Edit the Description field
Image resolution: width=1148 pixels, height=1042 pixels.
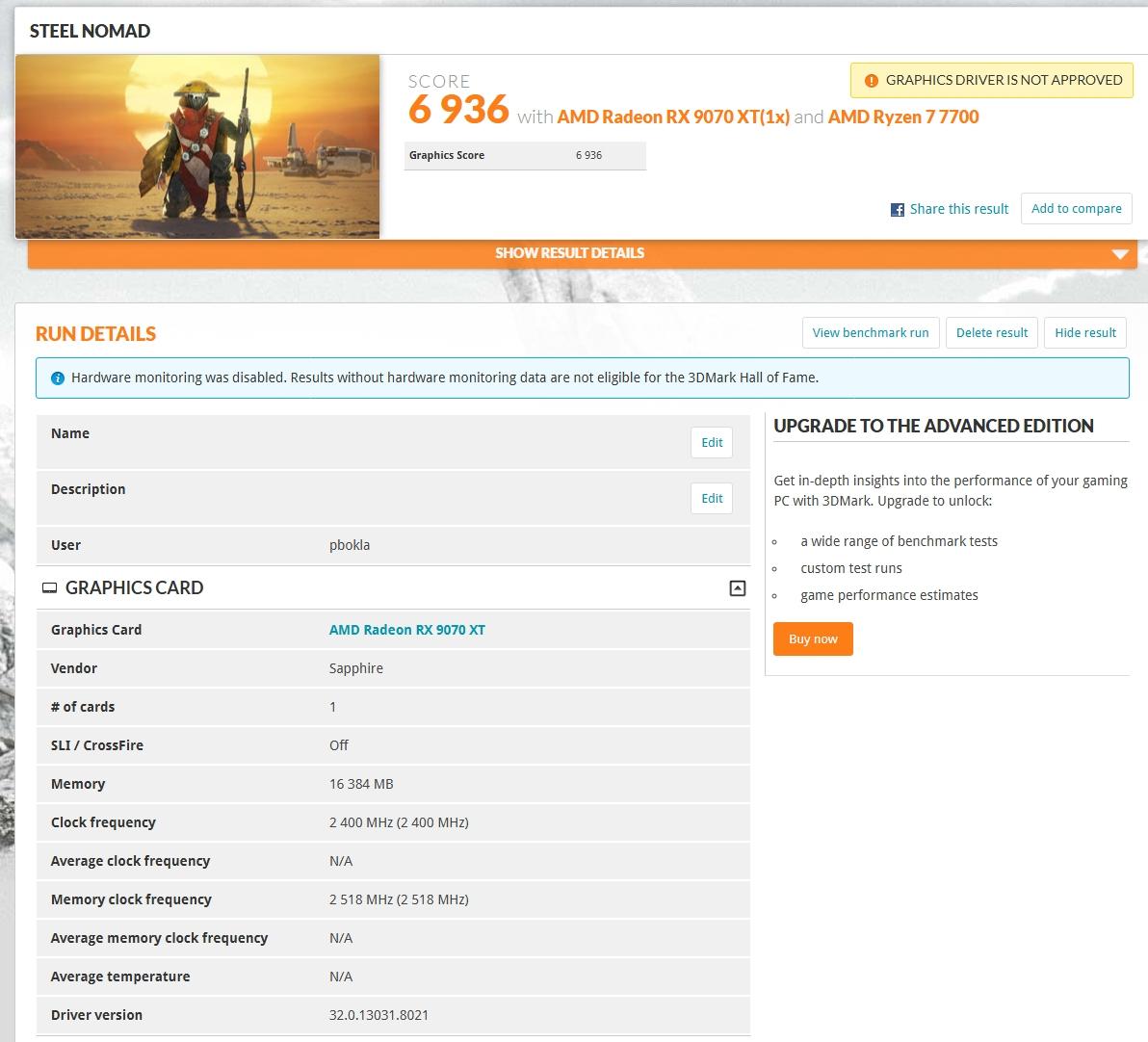coord(712,499)
